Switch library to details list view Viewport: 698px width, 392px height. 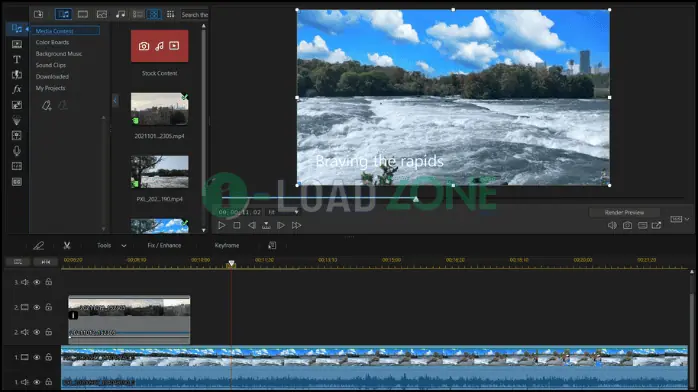(x=138, y=14)
